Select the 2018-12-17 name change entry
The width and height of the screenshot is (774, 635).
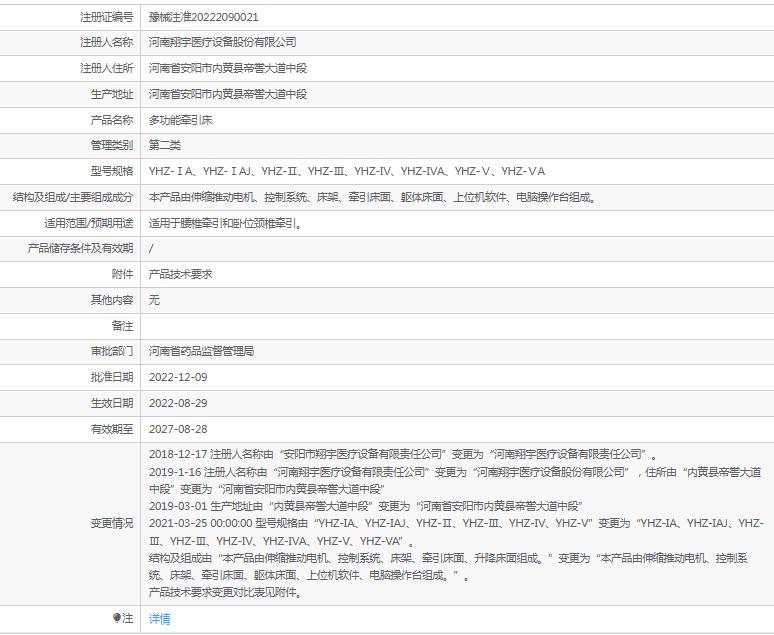(x=403, y=454)
